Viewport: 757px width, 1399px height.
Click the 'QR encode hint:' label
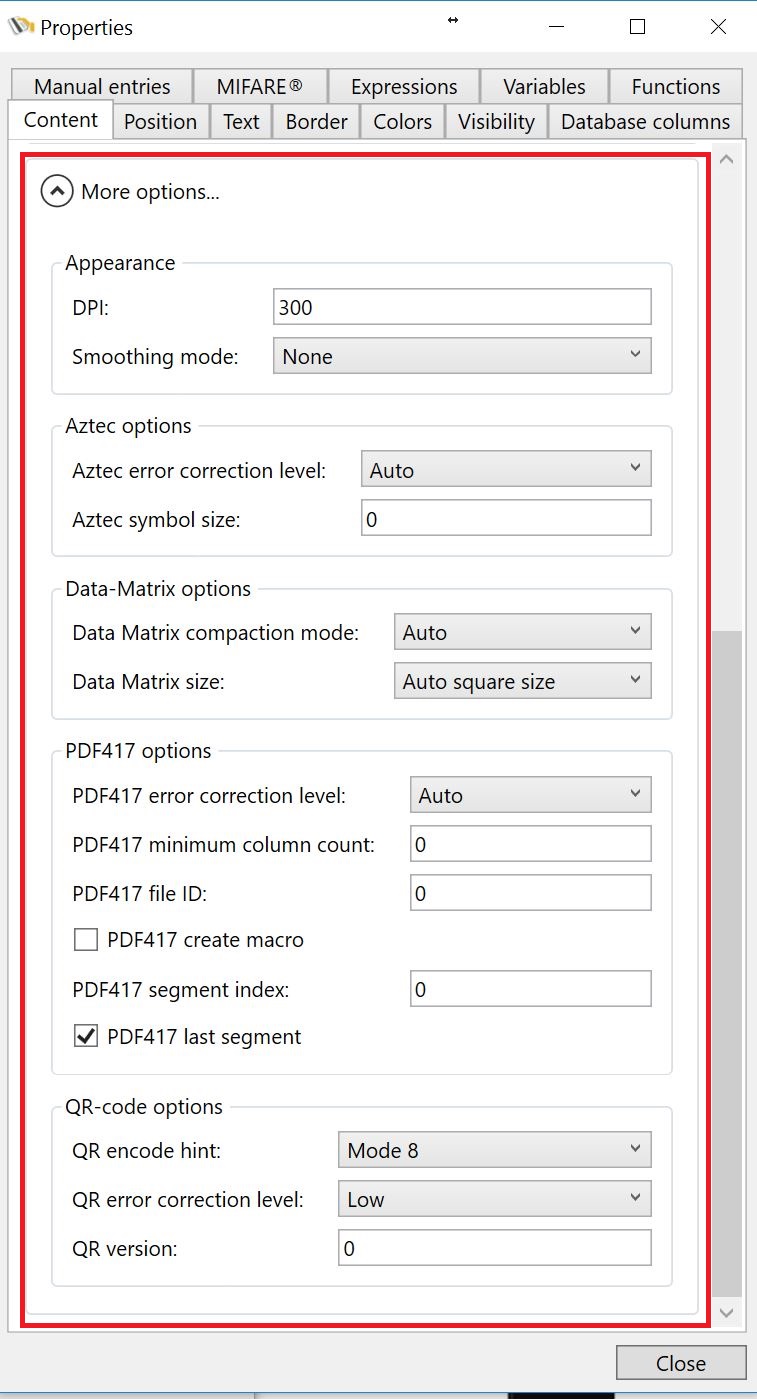tap(147, 1151)
